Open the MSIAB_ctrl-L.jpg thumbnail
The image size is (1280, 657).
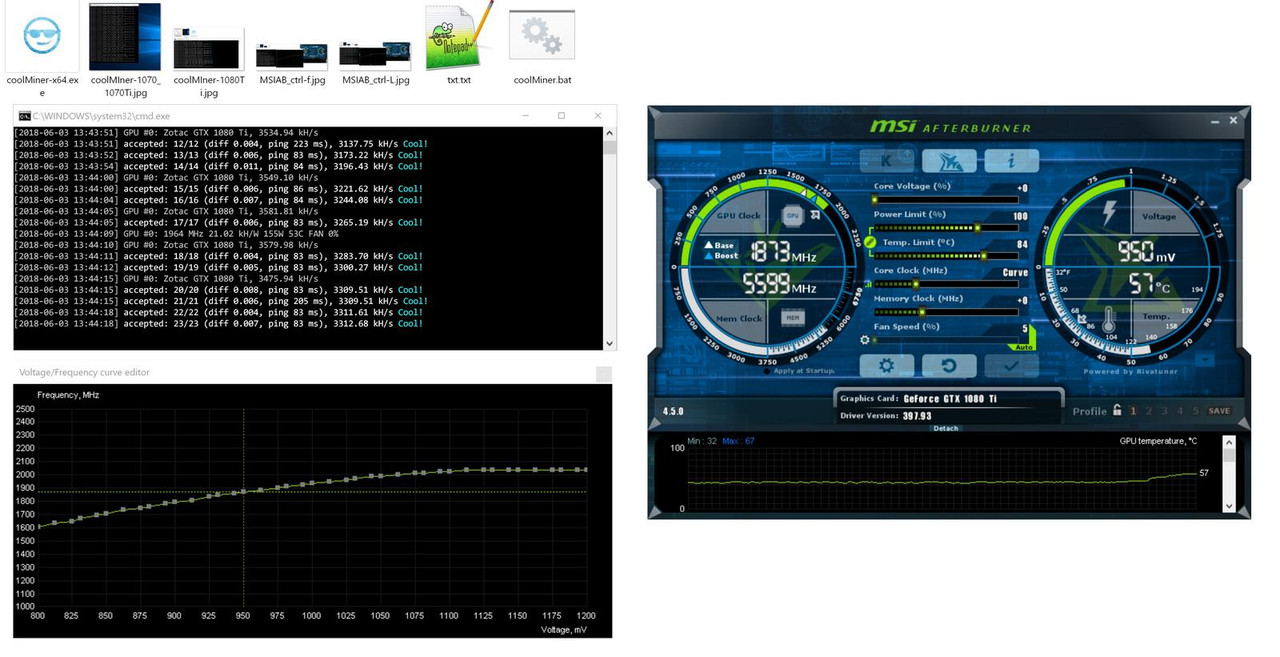(x=375, y=57)
